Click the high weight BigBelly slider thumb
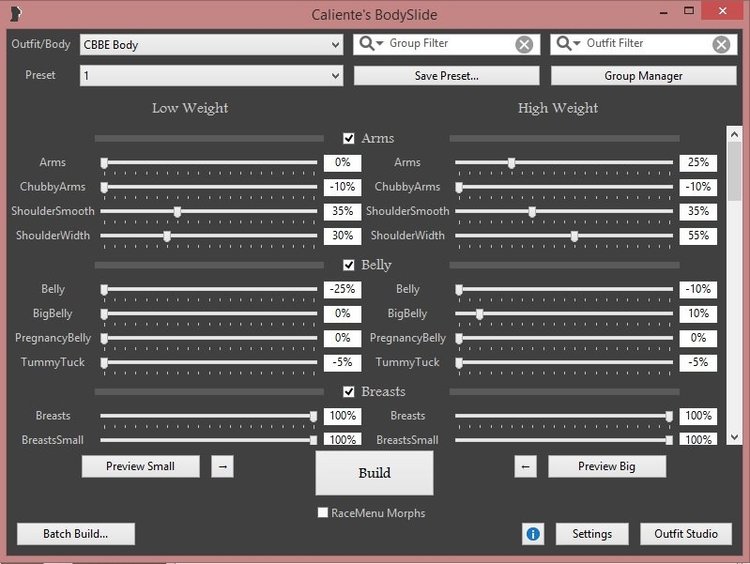Screen dimensions: 750x564 [x=479, y=314]
